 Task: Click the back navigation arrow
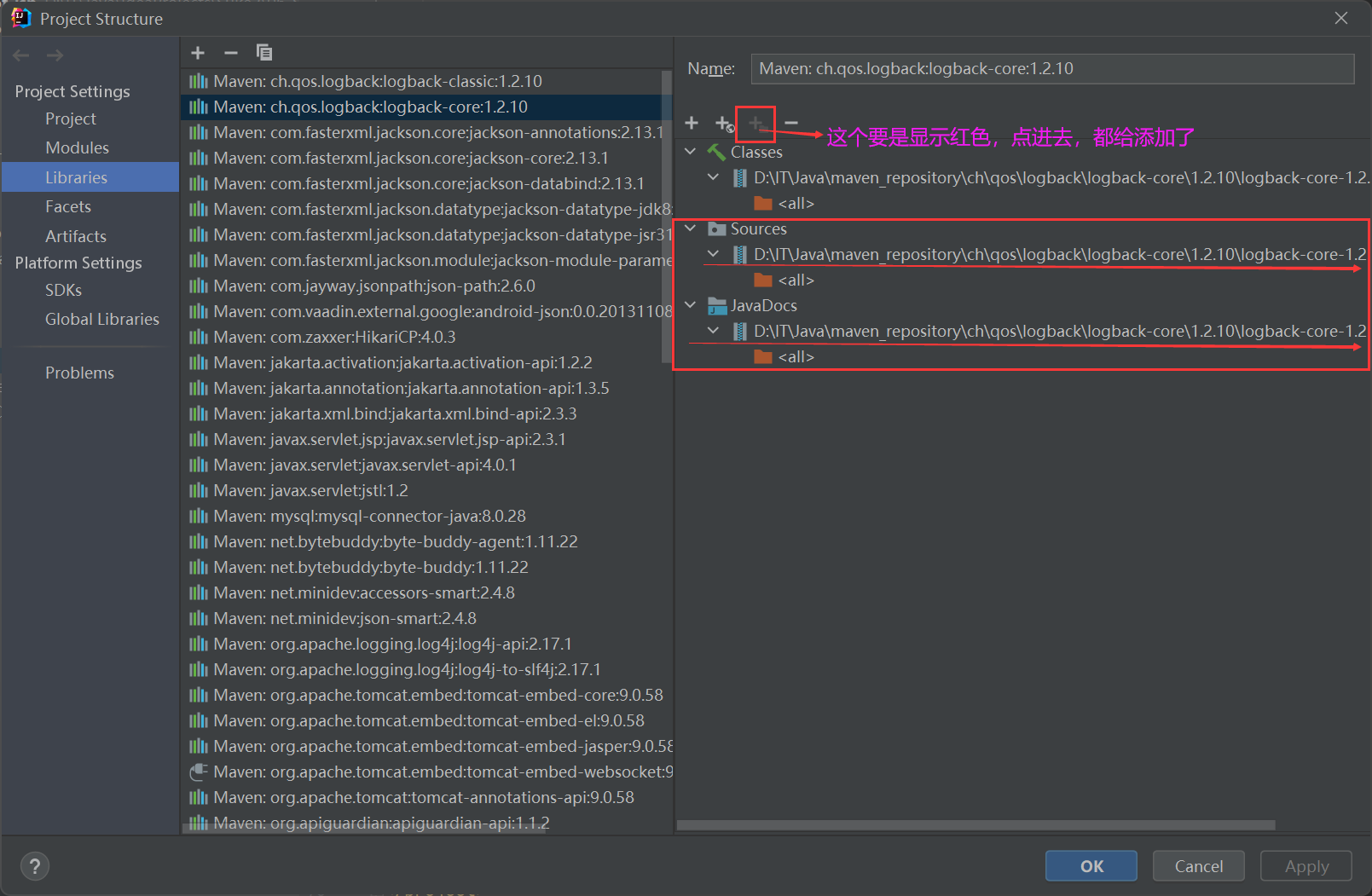[20, 55]
